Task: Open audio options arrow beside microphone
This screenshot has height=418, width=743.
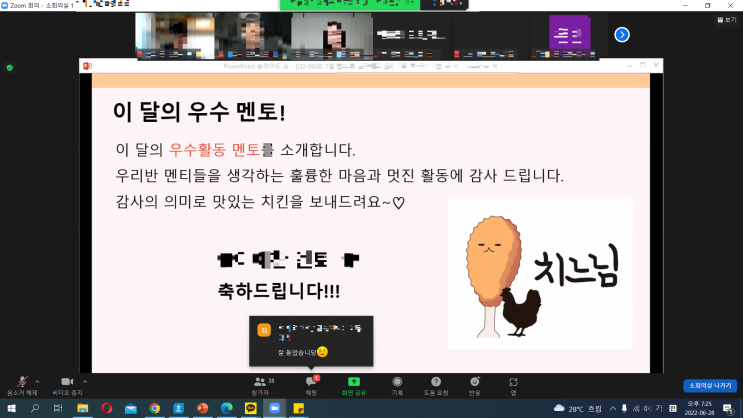Action: coord(37,382)
